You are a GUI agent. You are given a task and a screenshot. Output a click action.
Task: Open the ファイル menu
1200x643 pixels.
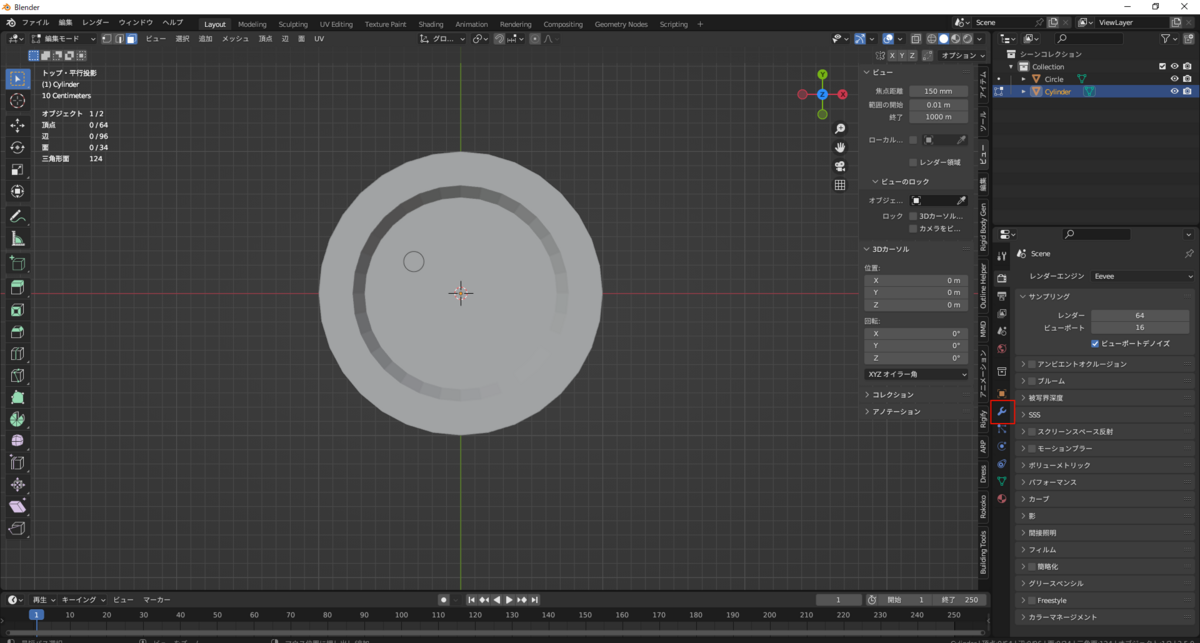tap(35, 22)
